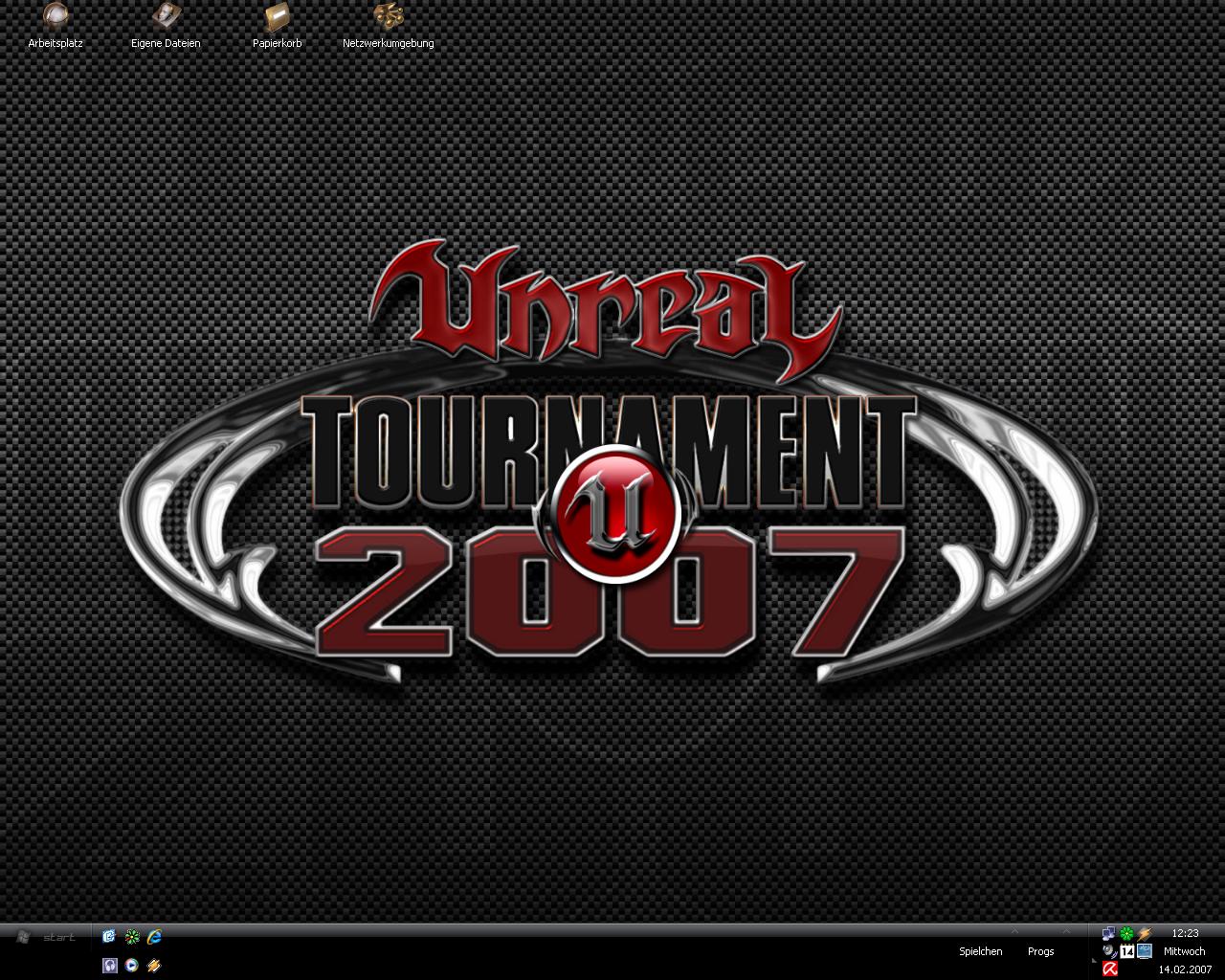Viewport: 1225px width, 980px height.
Task: Open the Arbeitsplatz desktop icon
Action: pos(56,26)
